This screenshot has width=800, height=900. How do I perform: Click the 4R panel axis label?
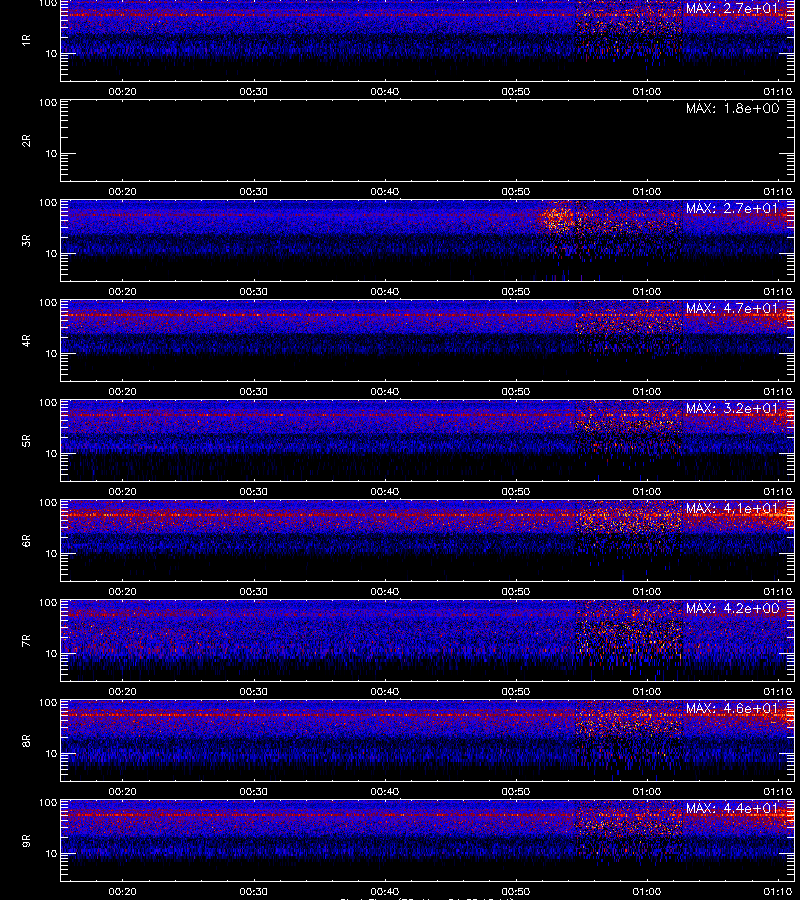pyautogui.click(x=26, y=340)
